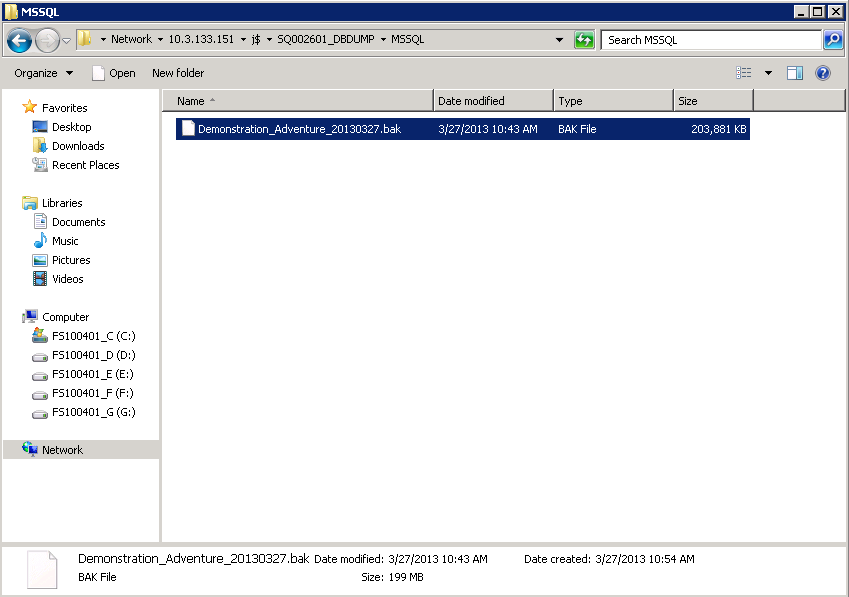Click the search magnifier icon
Viewport: 849px width, 597px height.
(832, 40)
